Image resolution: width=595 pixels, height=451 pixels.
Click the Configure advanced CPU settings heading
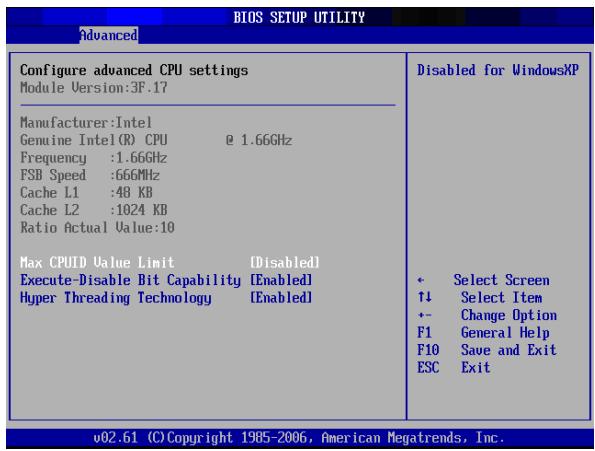coord(134,71)
